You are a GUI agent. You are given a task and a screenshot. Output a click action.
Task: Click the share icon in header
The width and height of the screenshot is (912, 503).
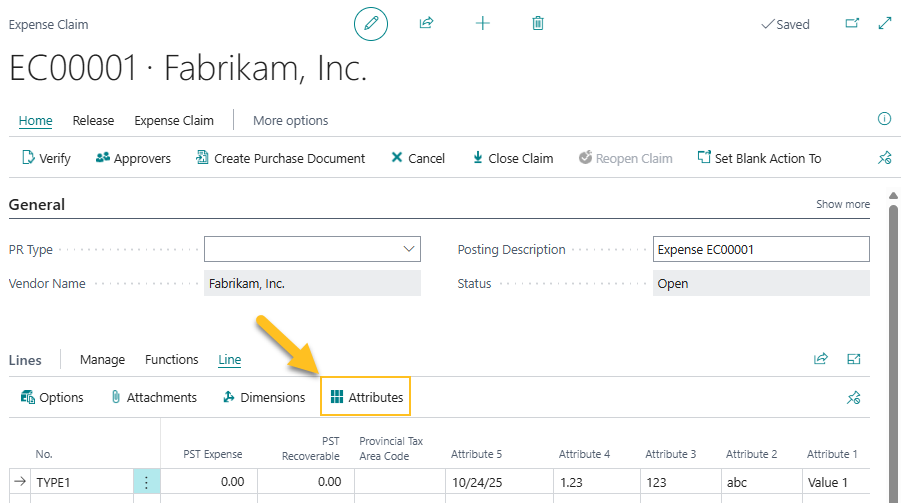[426, 23]
